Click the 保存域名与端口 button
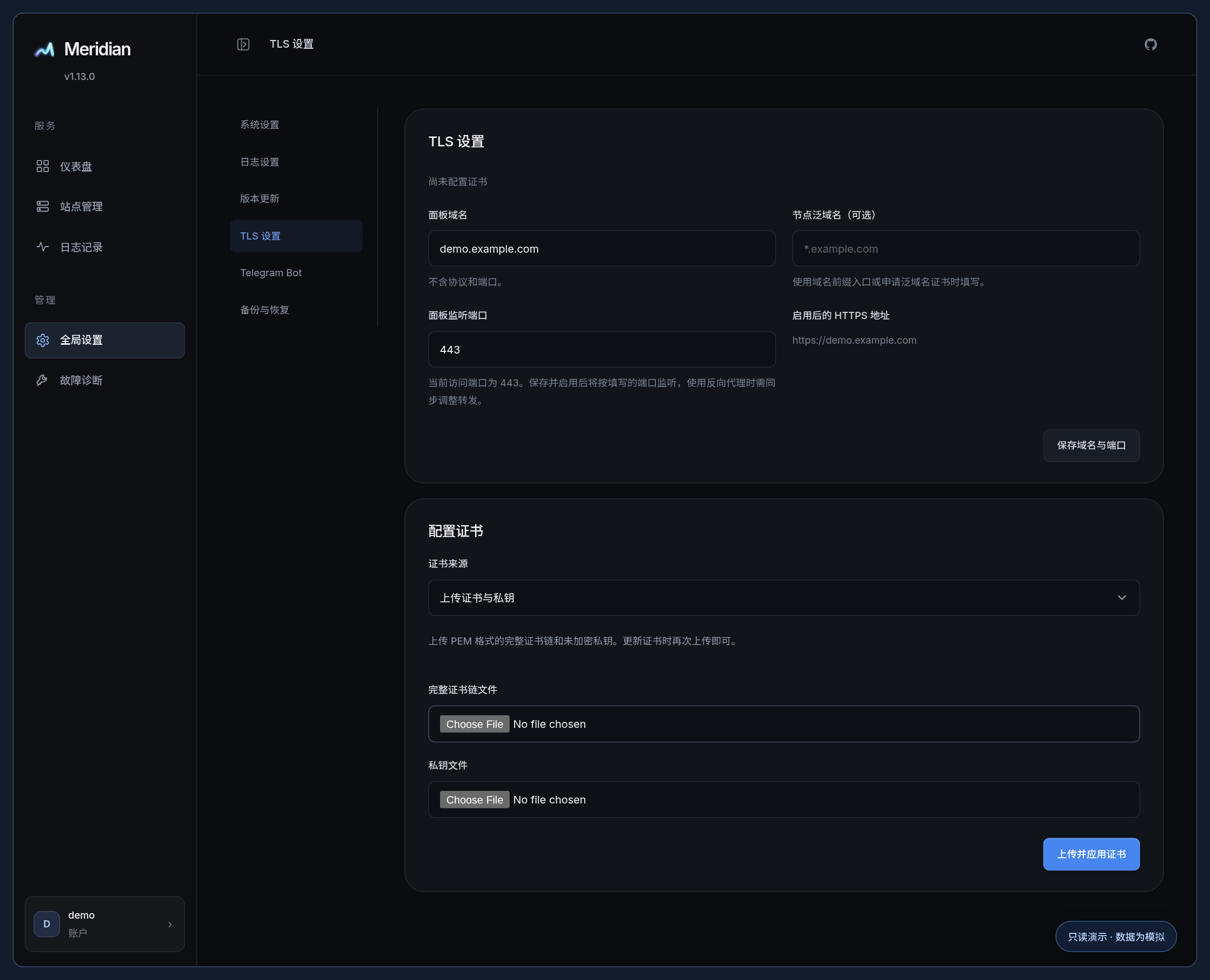The width and height of the screenshot is (1210, 980). [1091, 446]
